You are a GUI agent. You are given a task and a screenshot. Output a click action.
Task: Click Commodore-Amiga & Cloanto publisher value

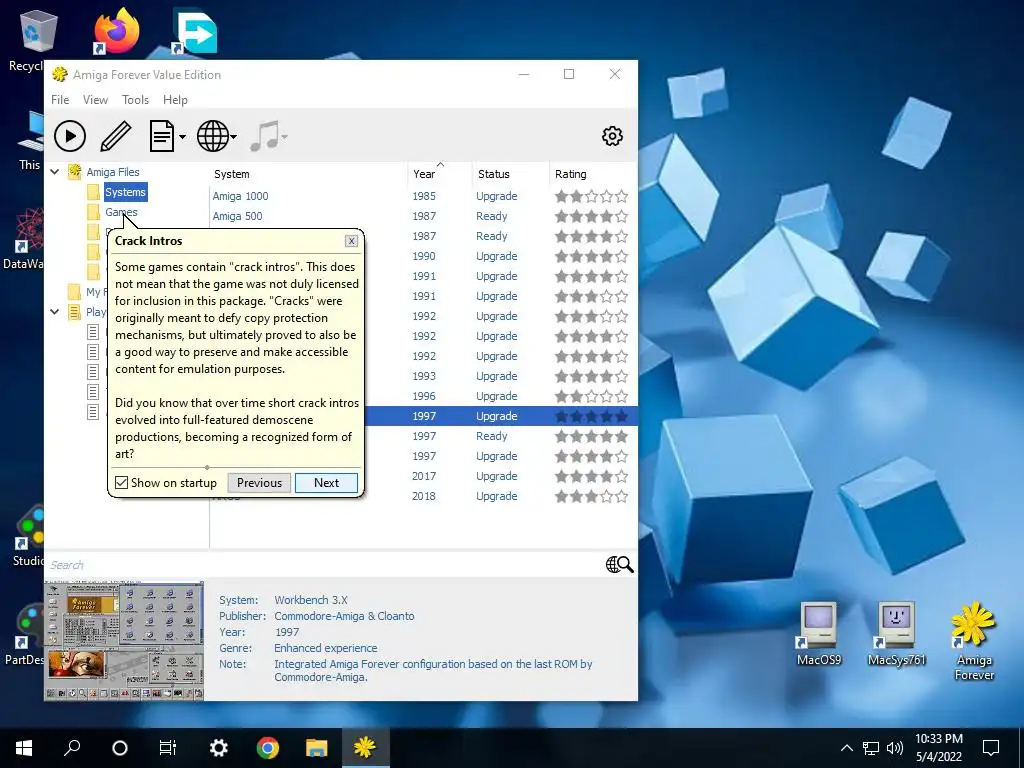[344, 616]
